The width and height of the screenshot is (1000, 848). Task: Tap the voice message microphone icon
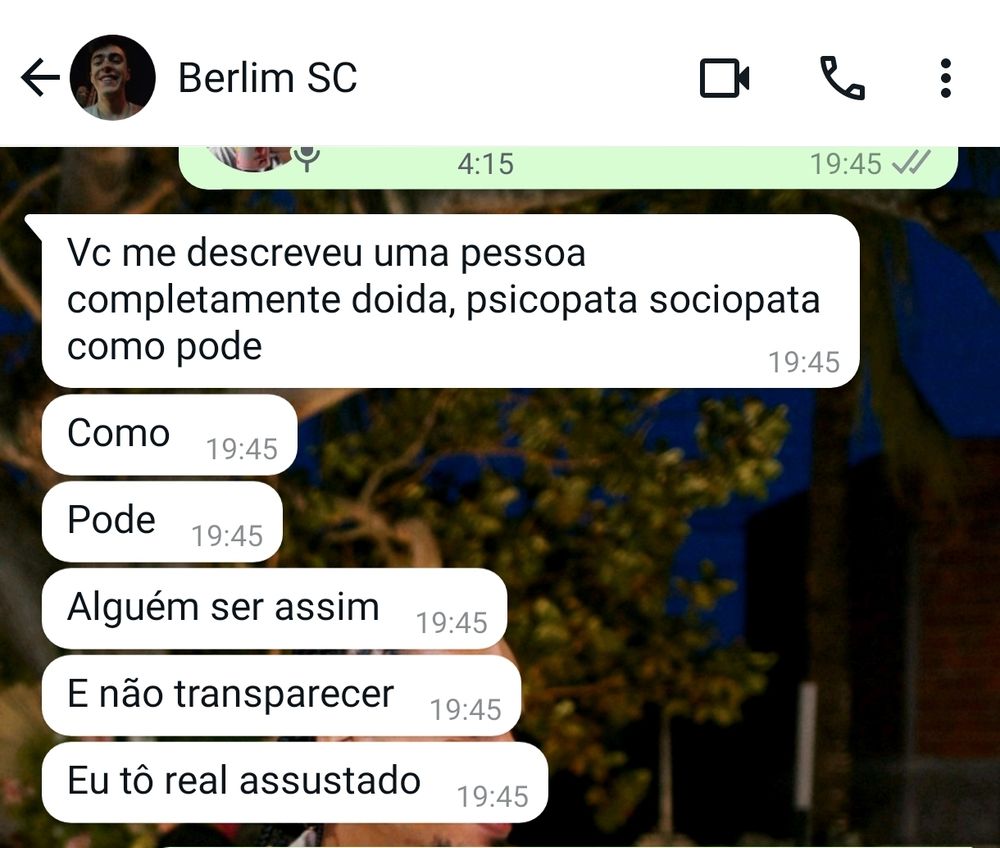coord(307,158)
